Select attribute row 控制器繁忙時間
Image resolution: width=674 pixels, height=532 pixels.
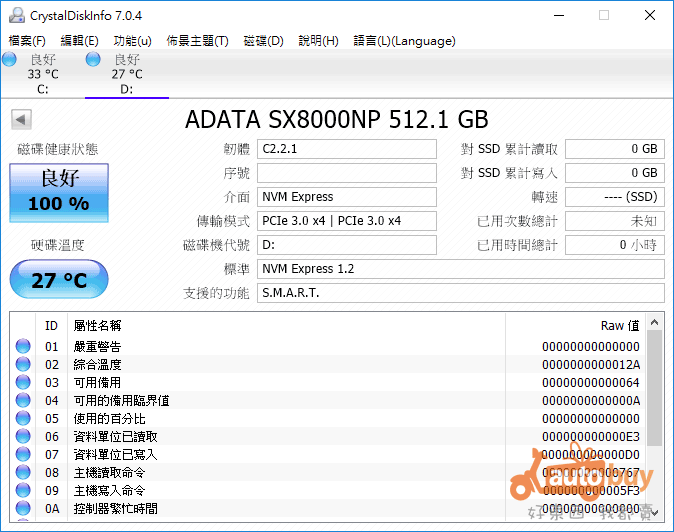pyautogui.click(x=328, y=508)
